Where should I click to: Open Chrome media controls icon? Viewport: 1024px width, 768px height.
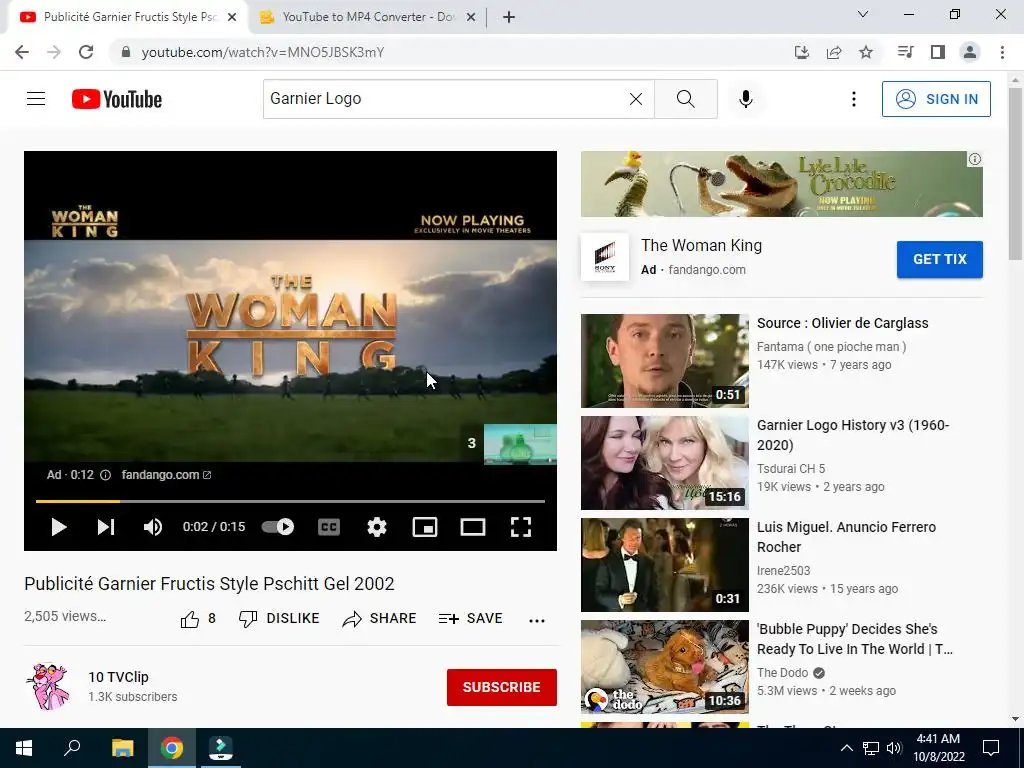tap(905, 52)
